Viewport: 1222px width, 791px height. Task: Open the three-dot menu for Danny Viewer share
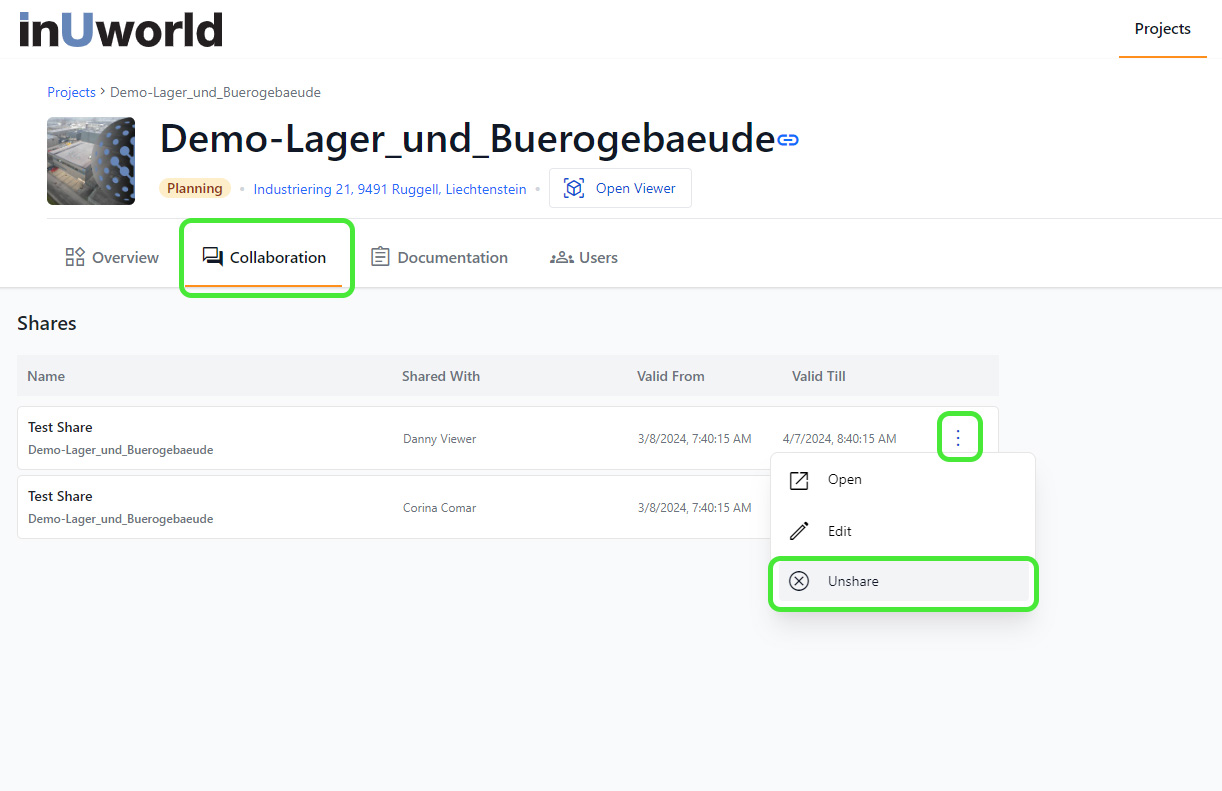[958, 438]
